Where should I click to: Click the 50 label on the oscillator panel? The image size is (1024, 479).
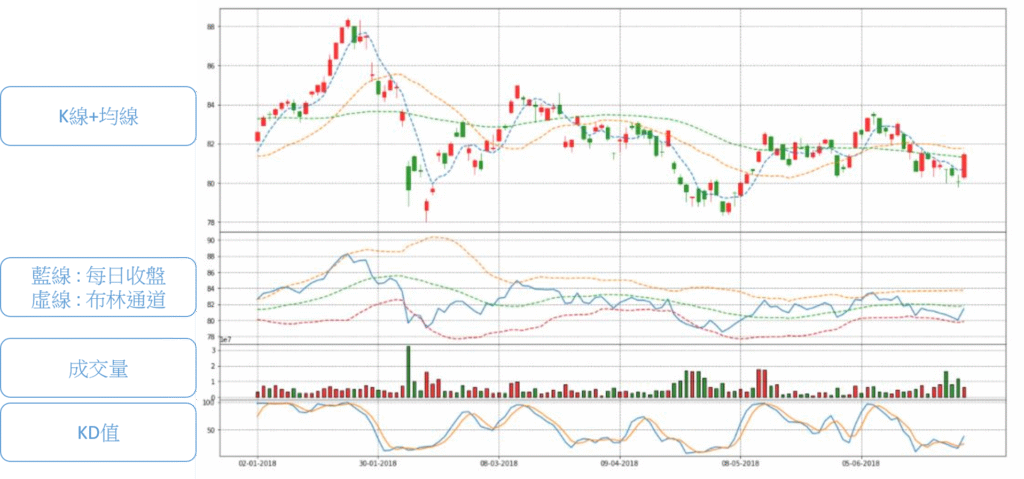click(x=211, y=430)
